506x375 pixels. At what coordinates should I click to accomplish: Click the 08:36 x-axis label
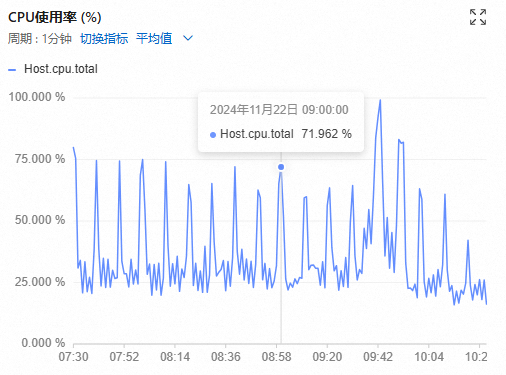tap(226, 357)
